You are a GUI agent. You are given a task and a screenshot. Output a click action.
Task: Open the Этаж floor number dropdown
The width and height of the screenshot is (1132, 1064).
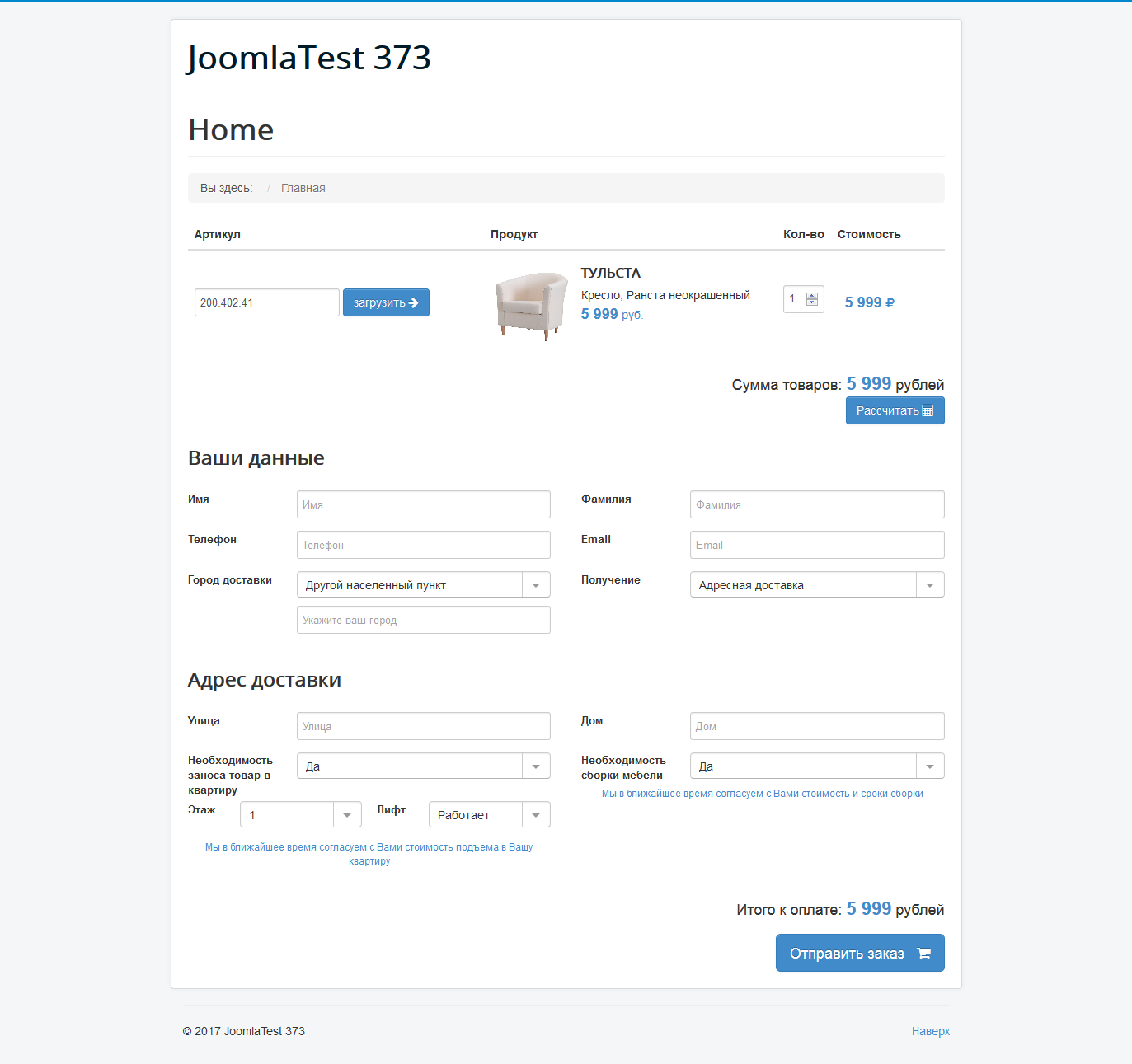tap(347, 815)
